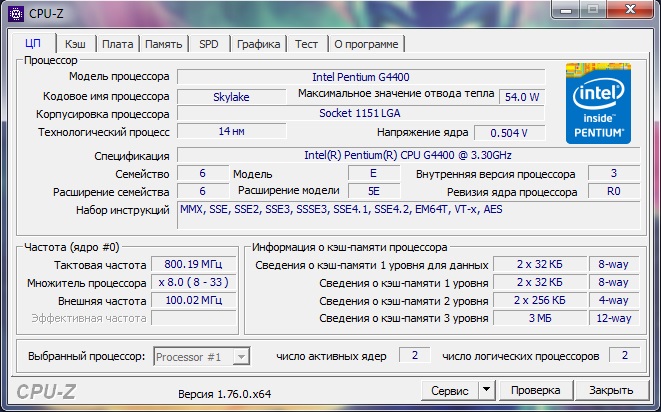
Task: Go to the Графика tab
Action: click(x=258, y=44)
